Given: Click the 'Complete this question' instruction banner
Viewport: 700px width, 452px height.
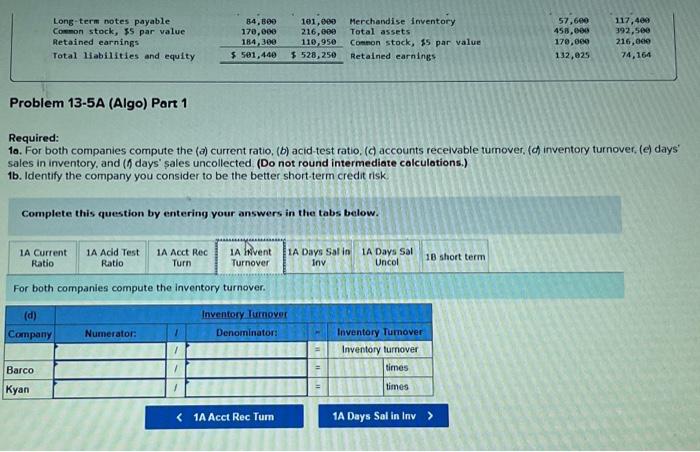Looking at the screenshot, I should [x=315, y=214].
